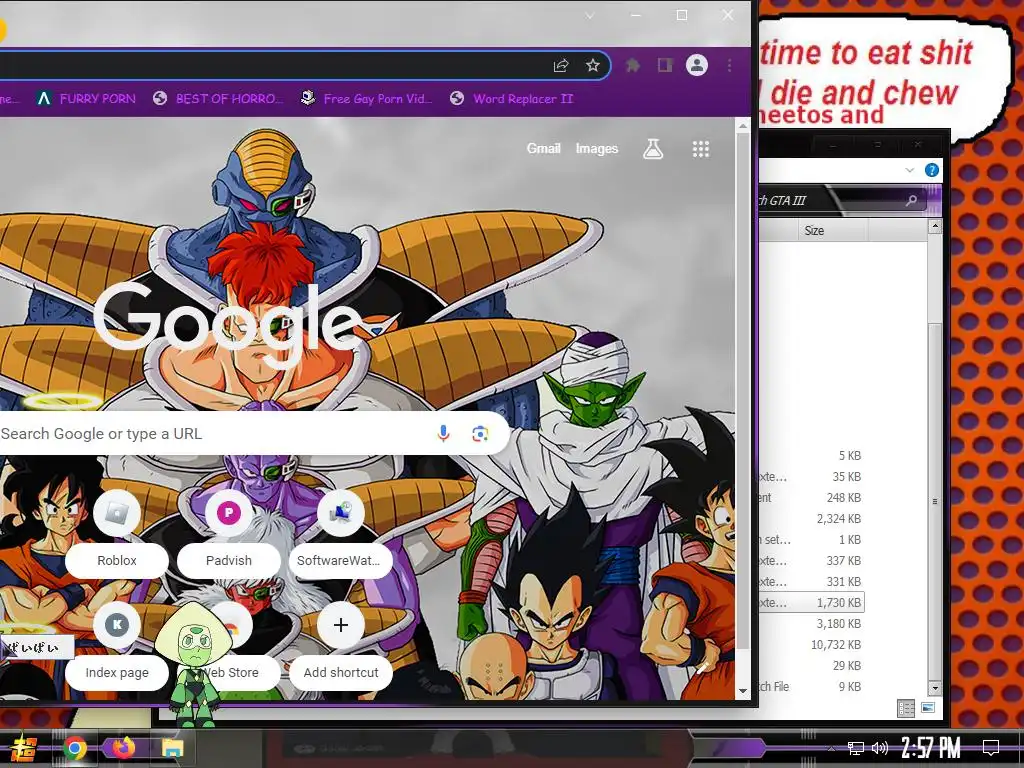
Task: Open the Google apps grid
Action: click(701, 149)
